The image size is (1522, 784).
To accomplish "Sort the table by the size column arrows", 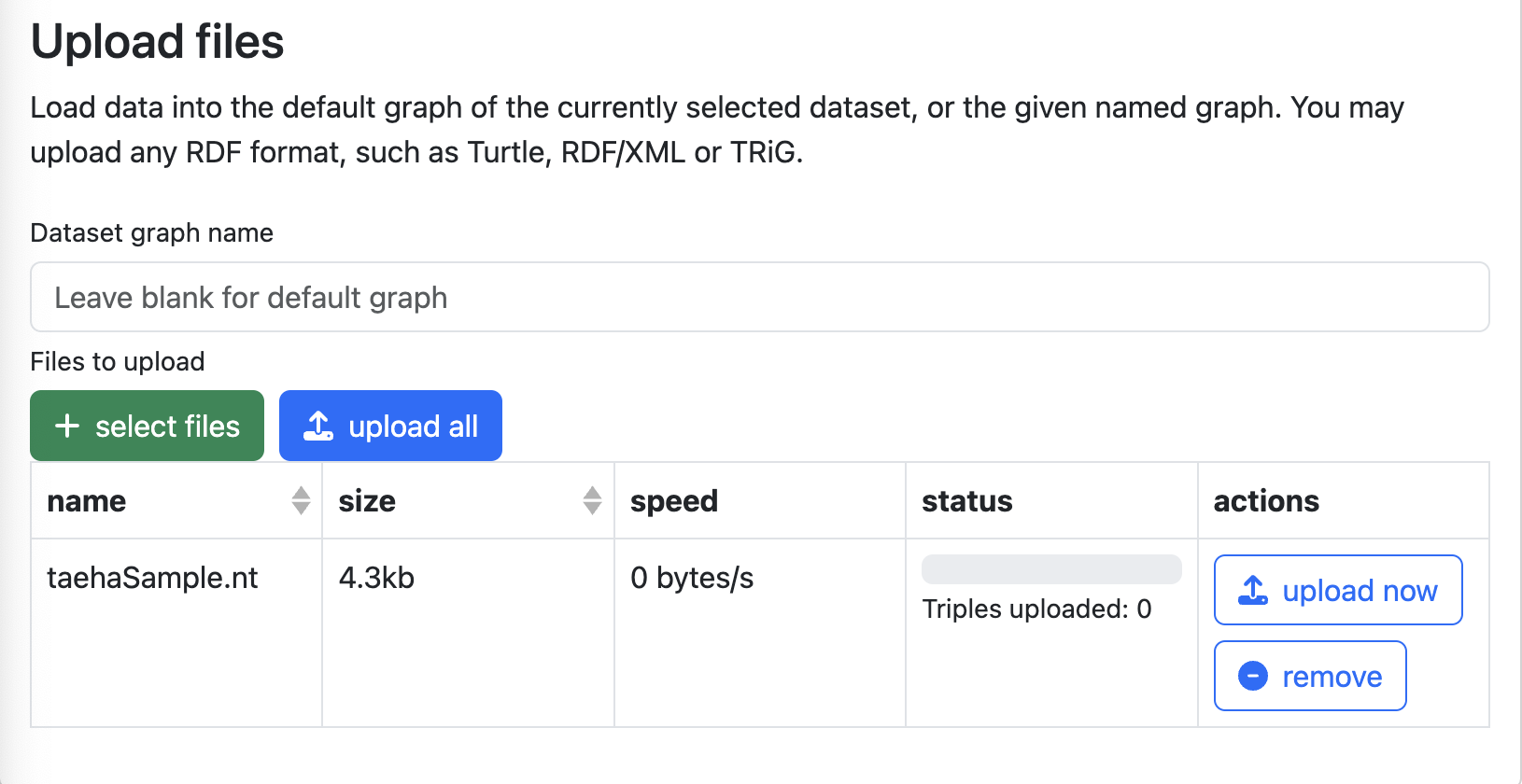I will [592, 501].
